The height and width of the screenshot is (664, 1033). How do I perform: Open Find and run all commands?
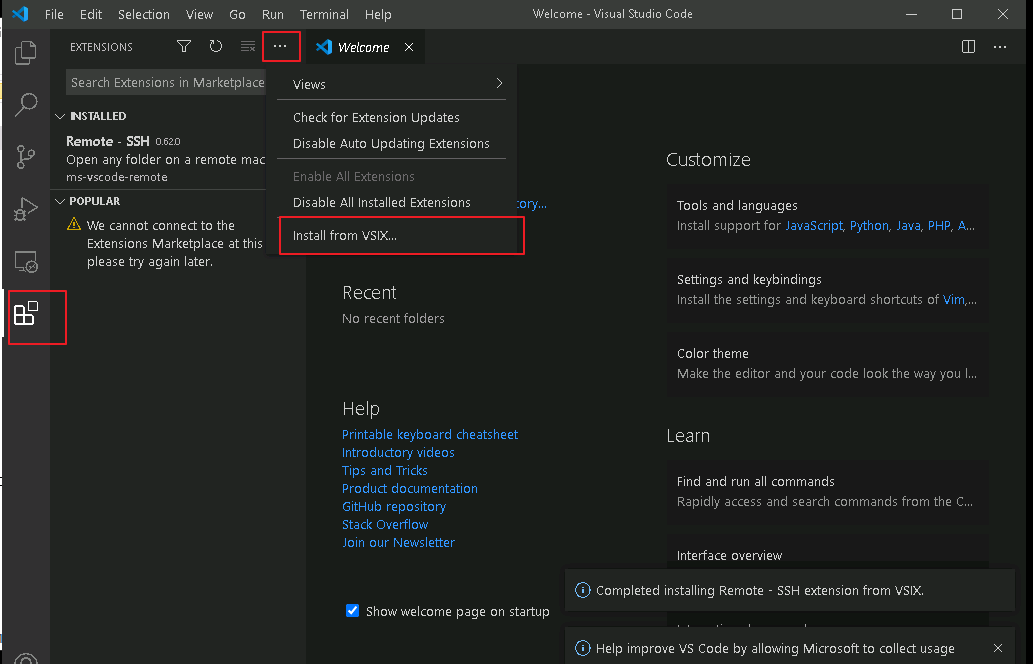pos(827,491)
